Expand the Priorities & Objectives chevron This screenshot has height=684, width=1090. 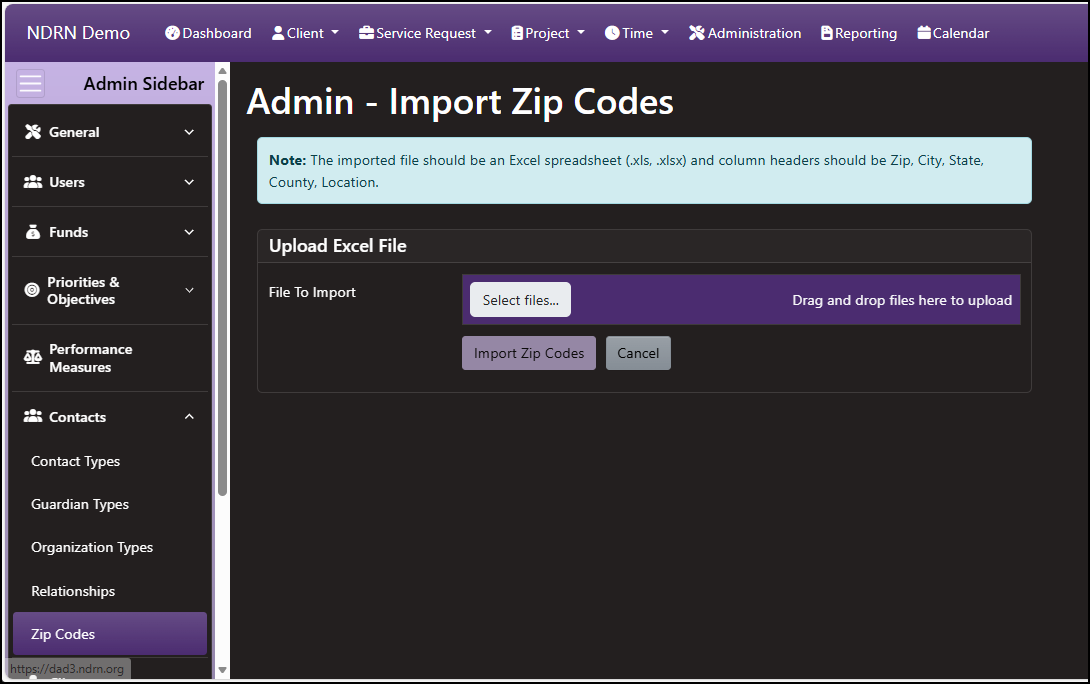(189, 290)
